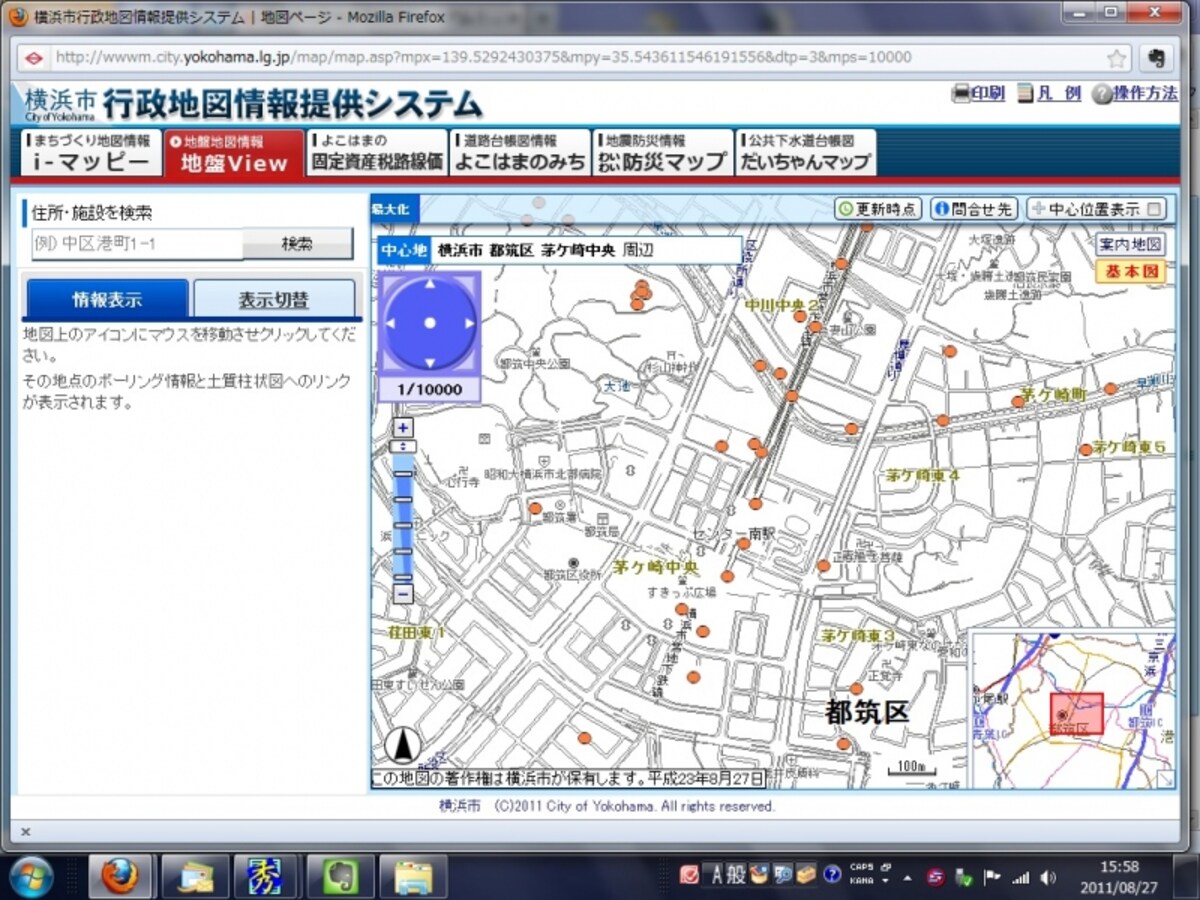1200x900 pixels.
Task: Click the 最大化 maximize map button
Action: [x=395, y=209]
